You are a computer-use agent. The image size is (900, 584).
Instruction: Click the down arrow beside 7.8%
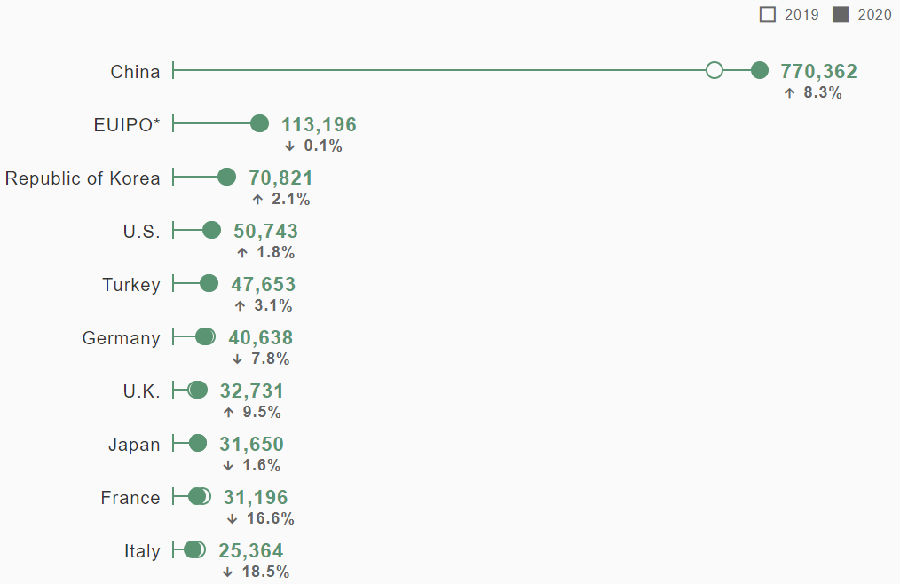click(x=237, y=358)
